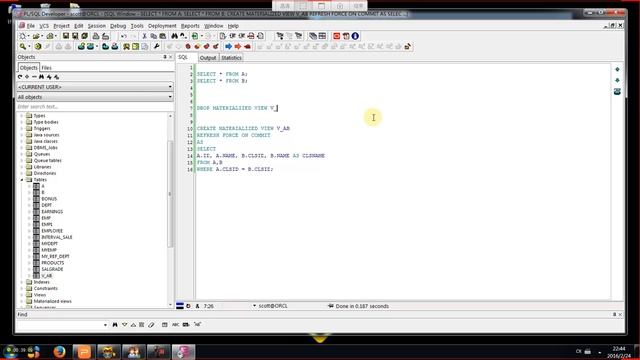Viewport: 640px width, 360px height.
Task: Expand the Materialized views folder
Action: (22, 301)
